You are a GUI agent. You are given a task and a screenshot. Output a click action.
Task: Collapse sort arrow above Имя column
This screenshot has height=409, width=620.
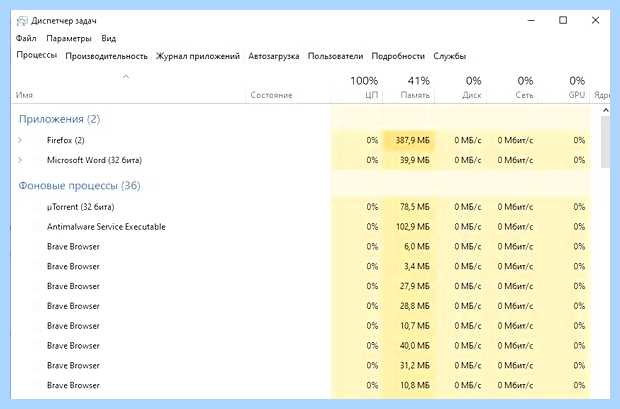coord(126,76)
